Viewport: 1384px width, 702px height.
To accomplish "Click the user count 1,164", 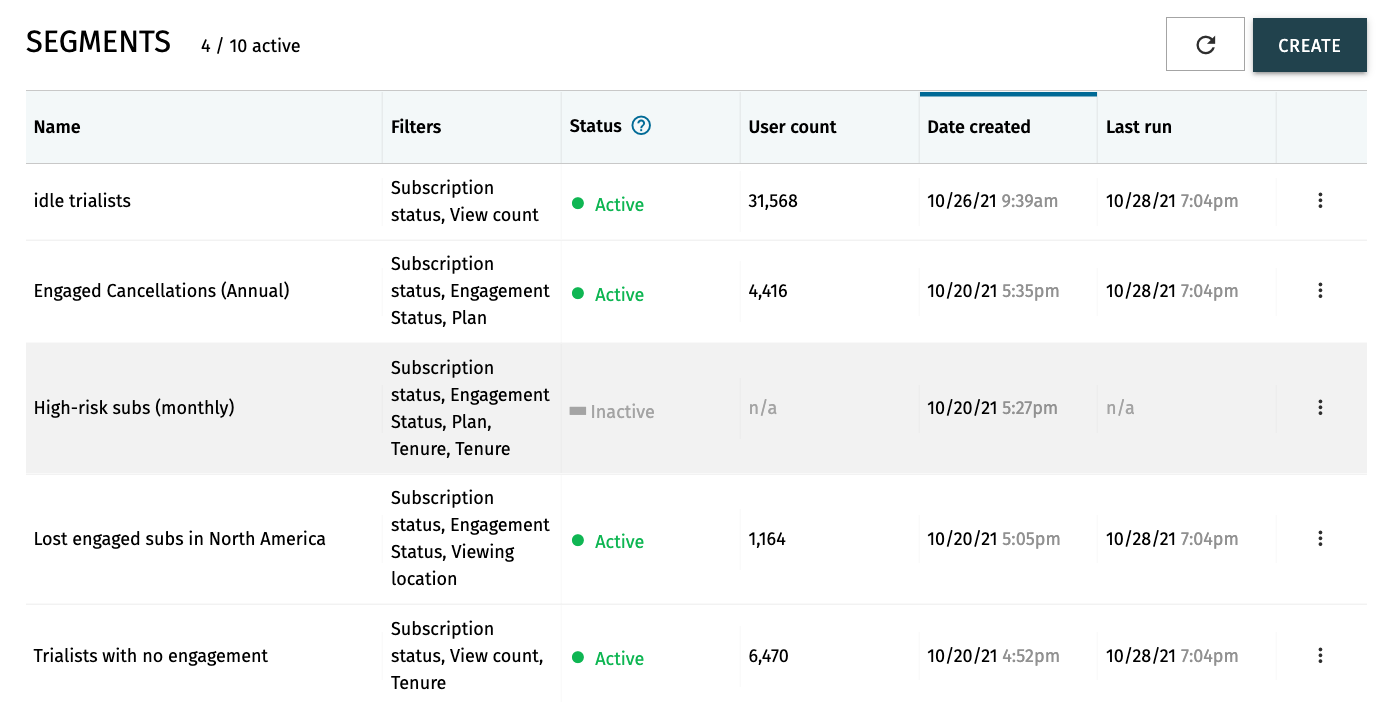I will tap(767, 539).
